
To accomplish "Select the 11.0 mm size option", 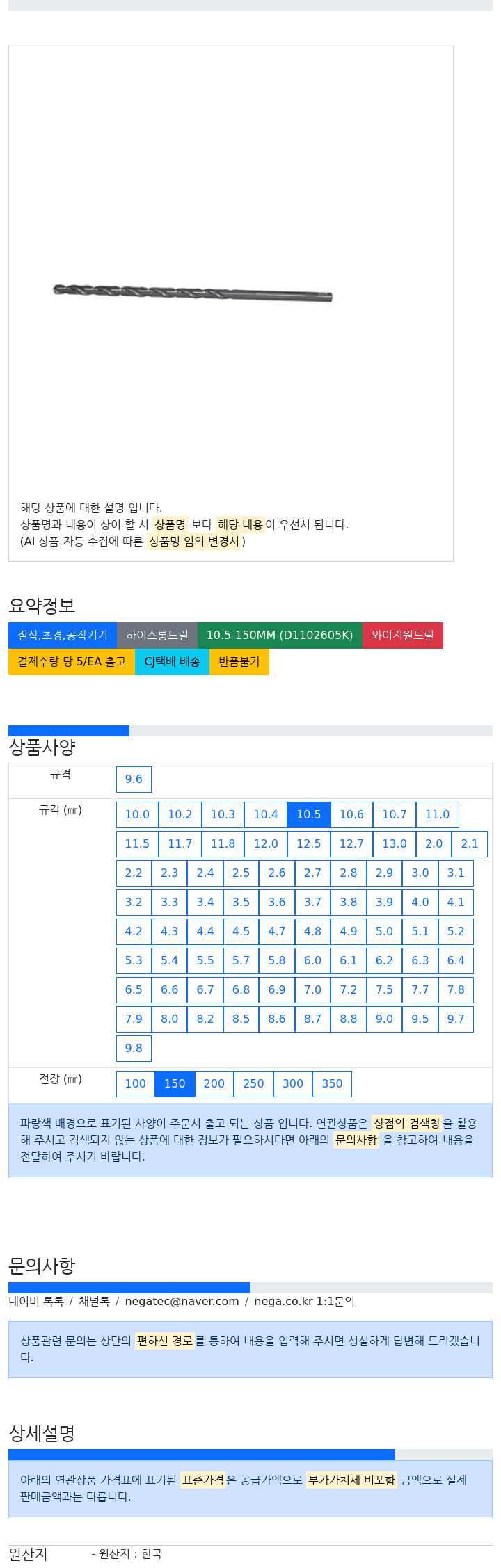I will [x=438, y=814].
